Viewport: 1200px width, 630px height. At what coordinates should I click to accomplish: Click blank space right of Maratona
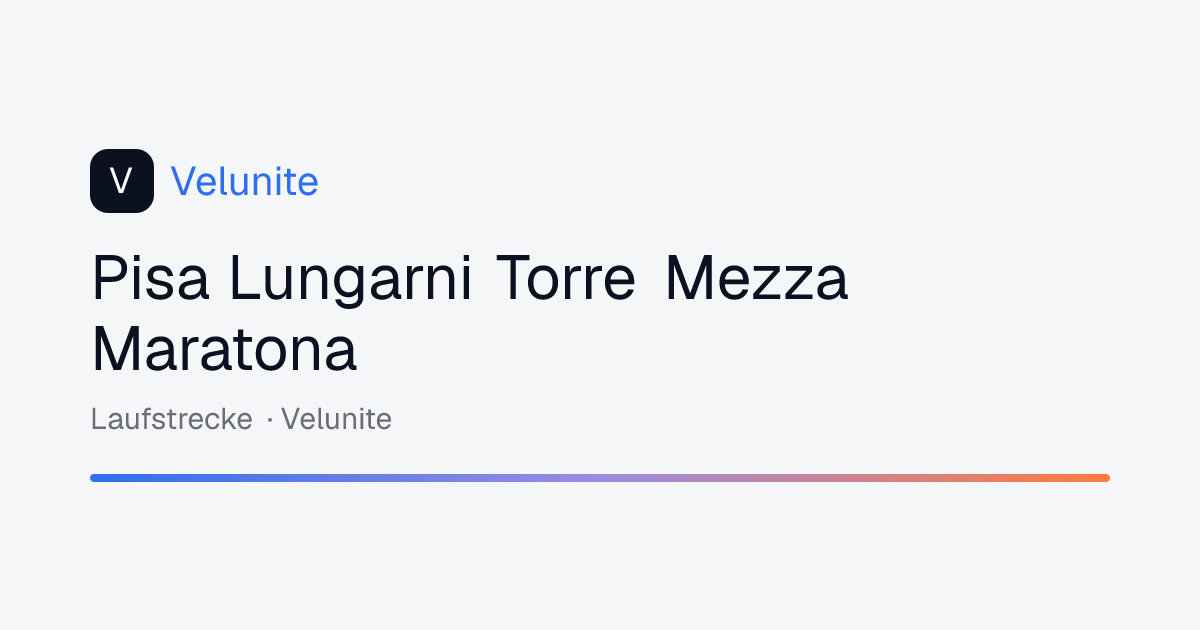[750, 350]
